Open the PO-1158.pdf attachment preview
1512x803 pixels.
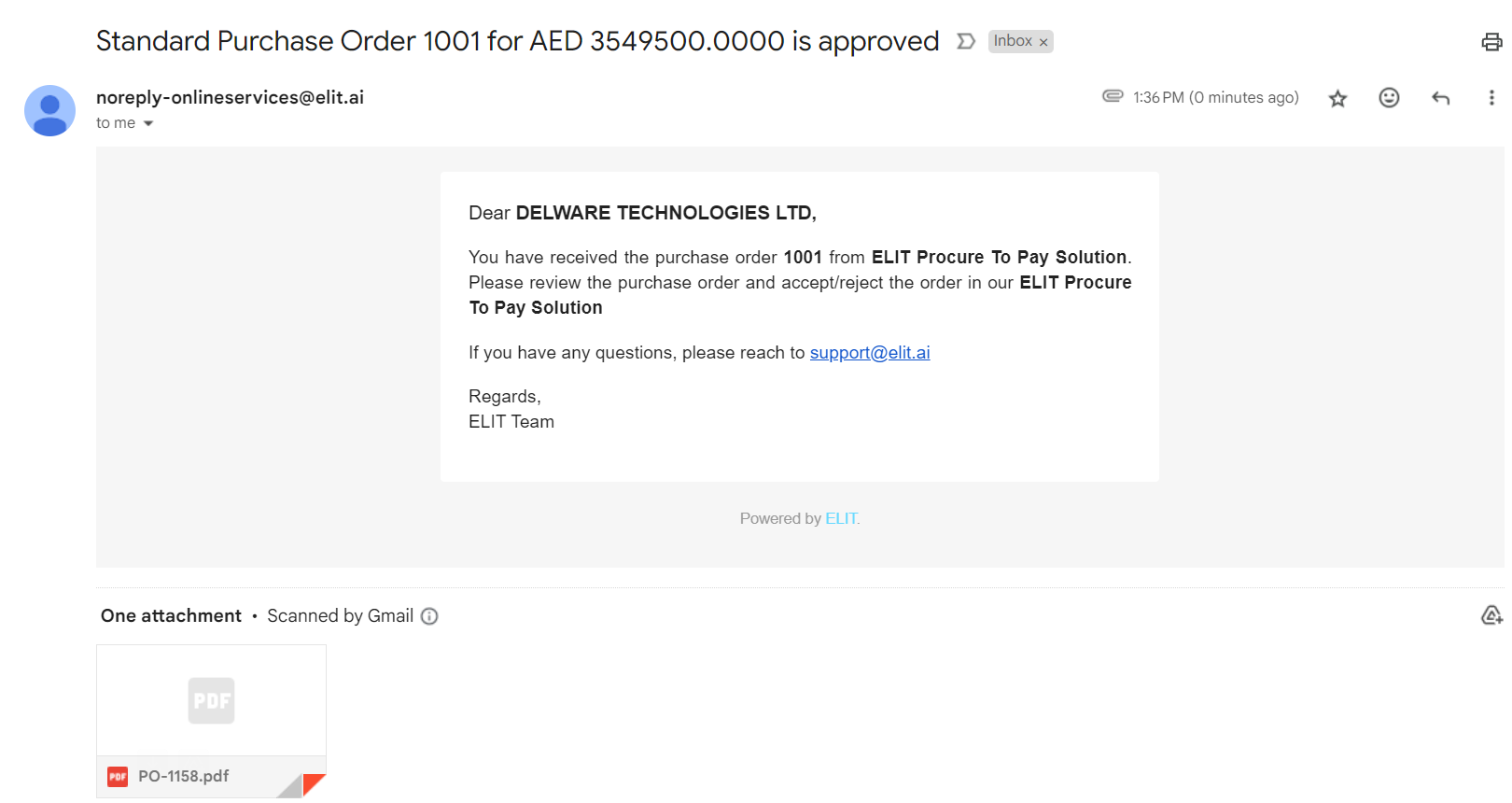coord(211,700)
